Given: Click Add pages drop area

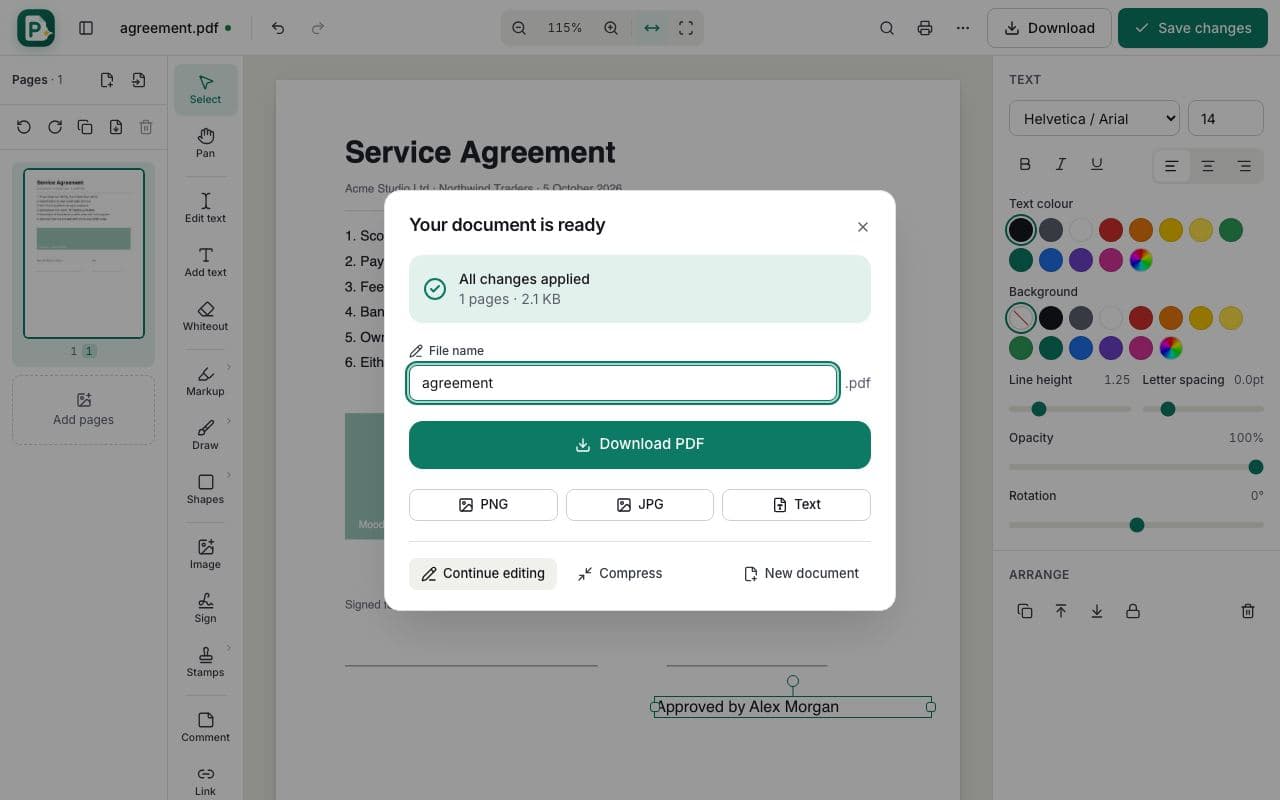Looking at the screenshot, I should tap(83, 410).
